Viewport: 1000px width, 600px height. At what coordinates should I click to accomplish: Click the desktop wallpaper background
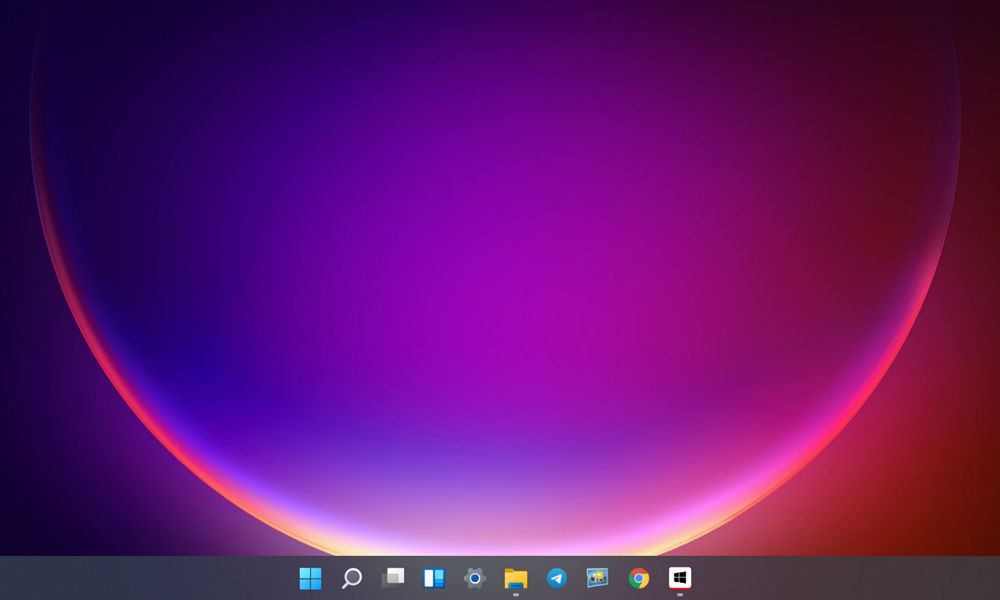500,280
